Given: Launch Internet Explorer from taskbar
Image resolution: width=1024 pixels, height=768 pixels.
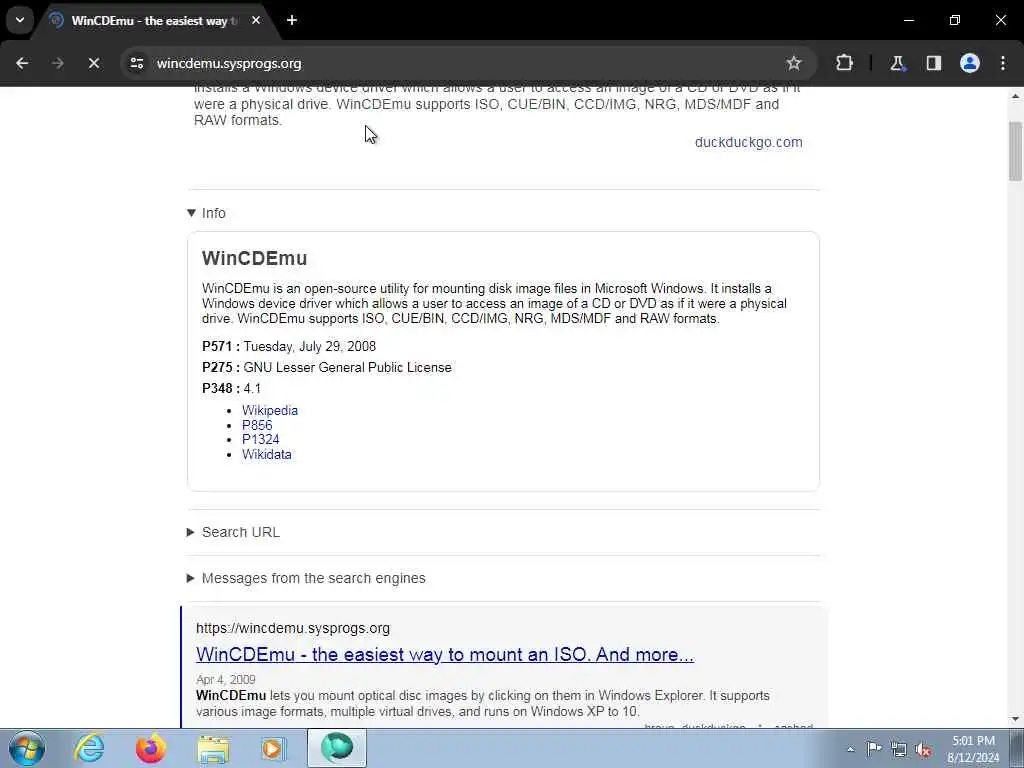Looking at the screenshot, I should pos(89,748).
